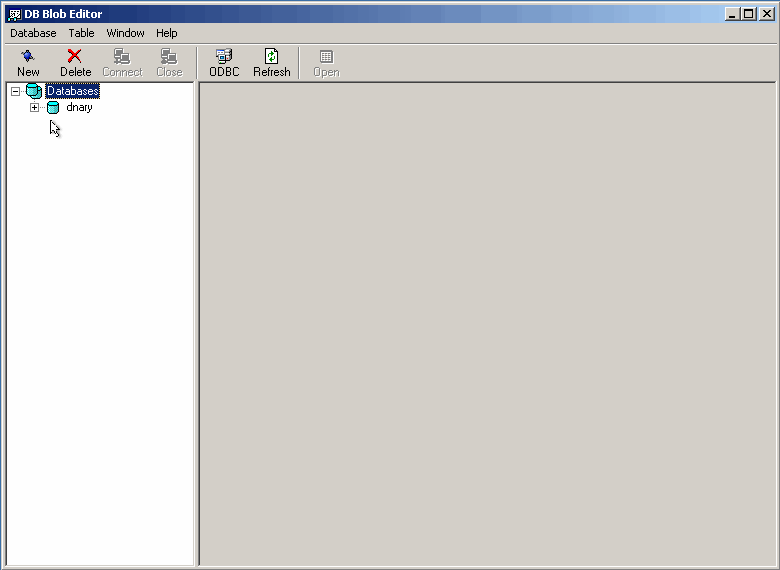Click the Databases root node icon

tap(34, 91)
